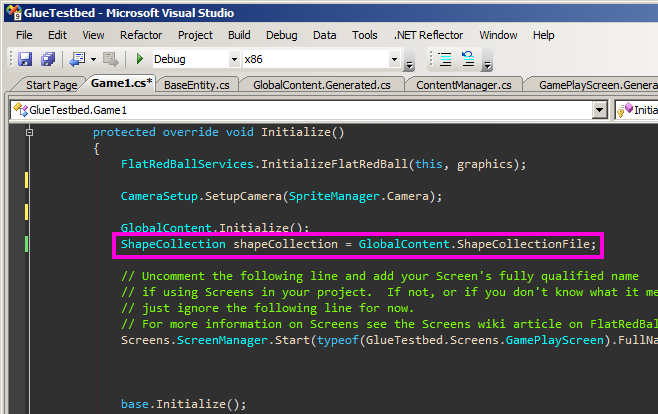658x414 pixels.
Task: Switch to GlobalContent.Generated.cs tab
Action: coord(321,85)
